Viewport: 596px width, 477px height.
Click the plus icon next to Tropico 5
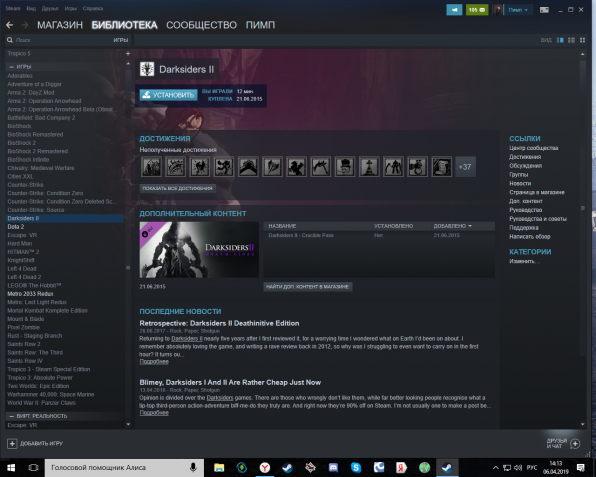[128, 54]
